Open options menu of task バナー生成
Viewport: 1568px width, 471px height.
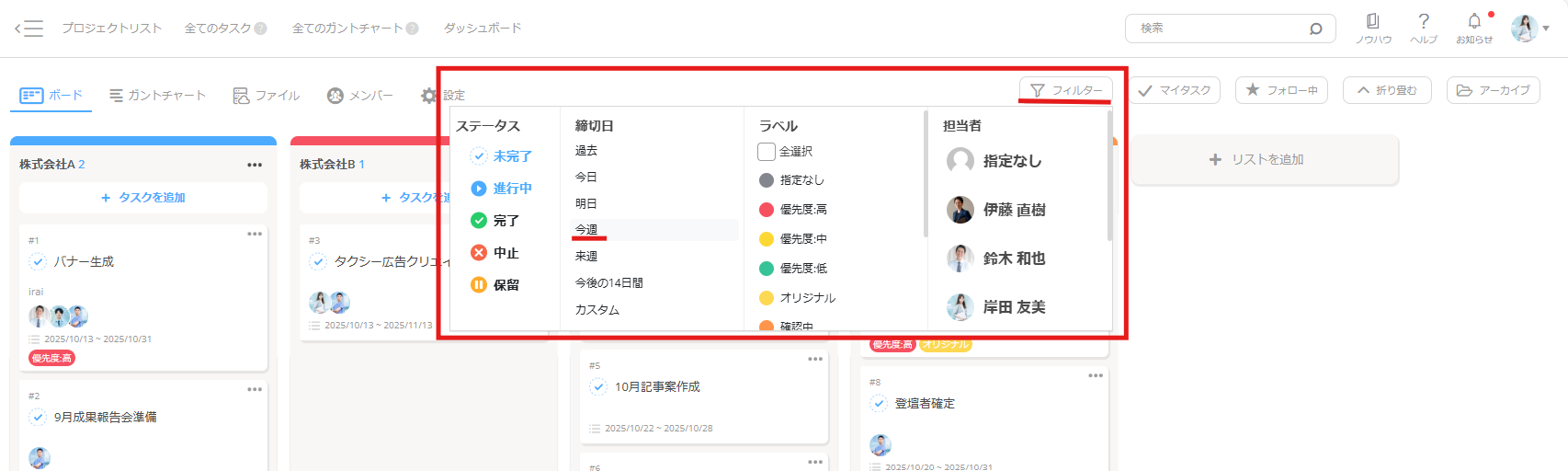coord(255,234)
